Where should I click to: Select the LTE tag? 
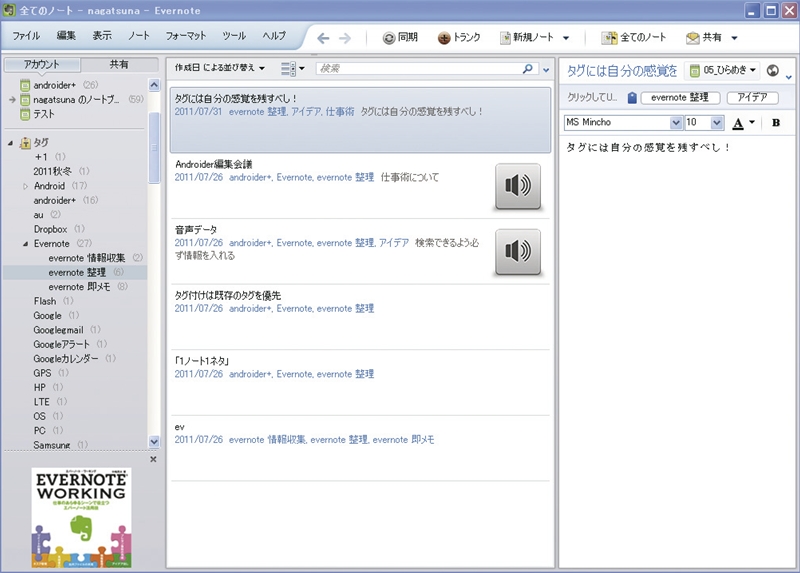pyautogui.click(x=41, y=402)
